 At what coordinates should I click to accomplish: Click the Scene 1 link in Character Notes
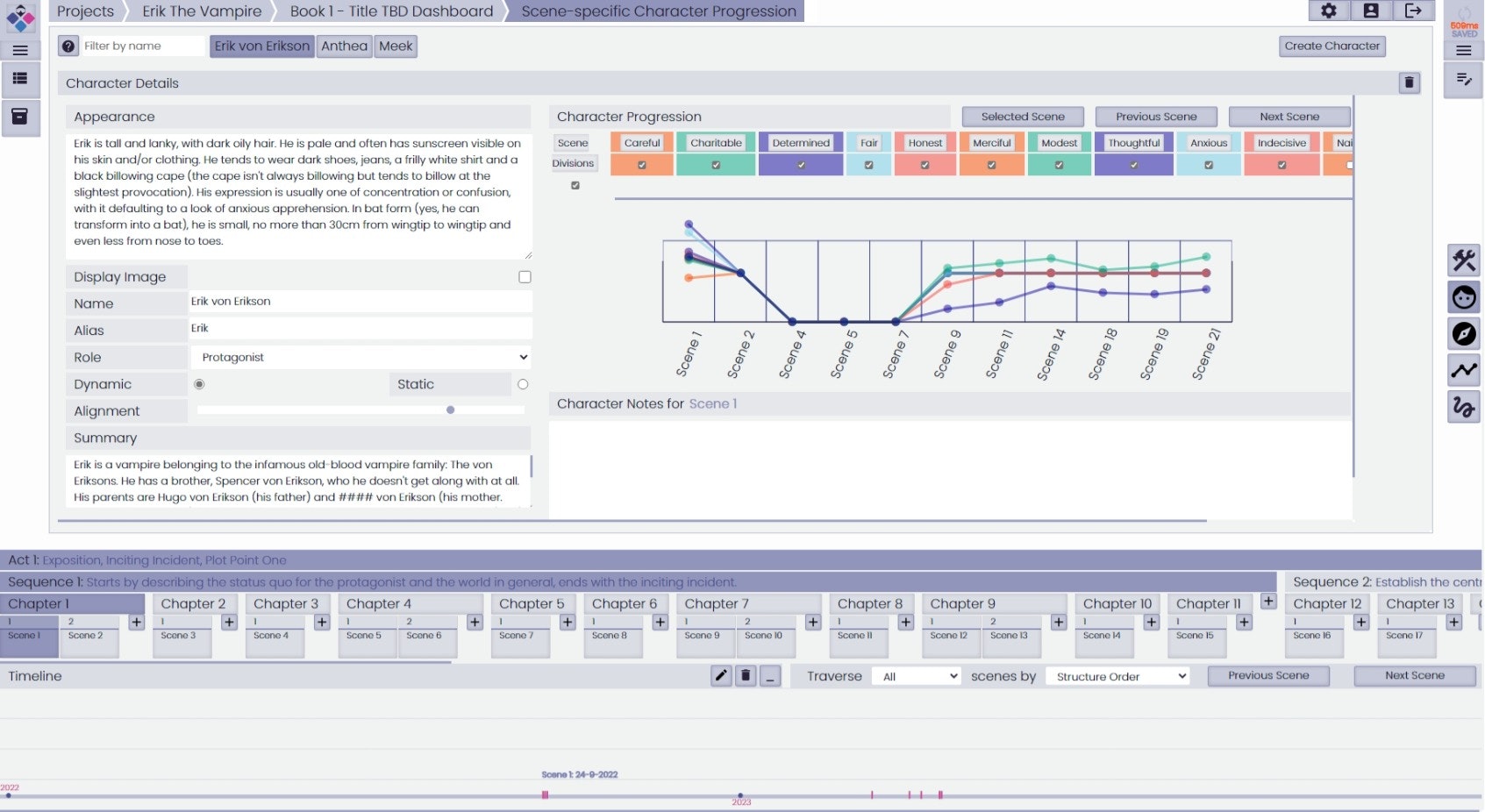pos(712,404)
